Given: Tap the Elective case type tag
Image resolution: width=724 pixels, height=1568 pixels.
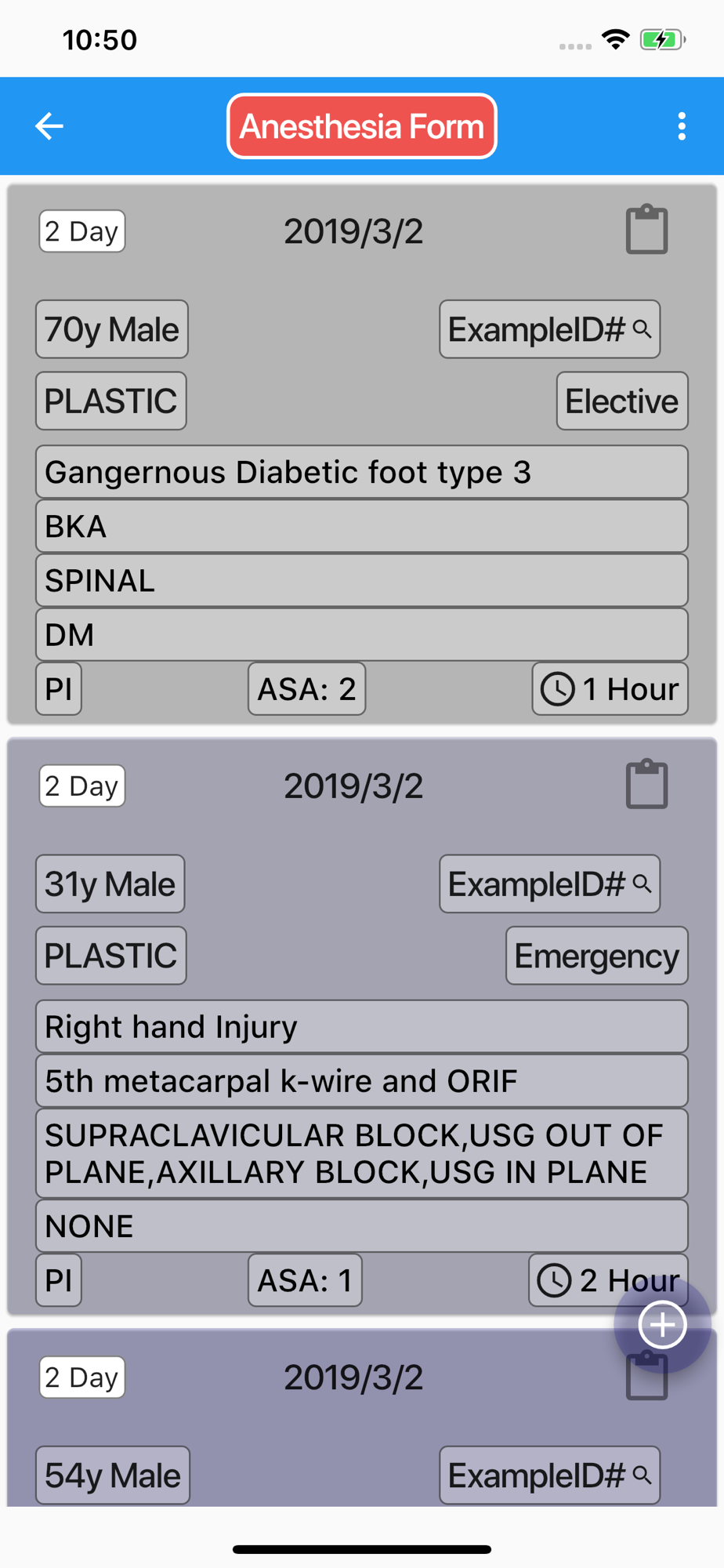Looking at the screenshot, I should (x=622, y=401).
